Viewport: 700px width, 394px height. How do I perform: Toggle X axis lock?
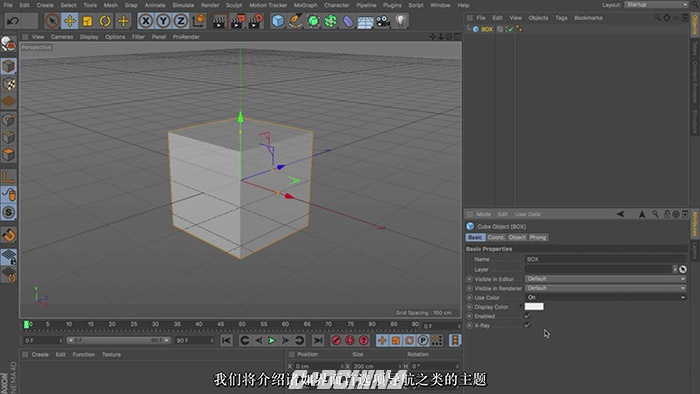point(146,21)
